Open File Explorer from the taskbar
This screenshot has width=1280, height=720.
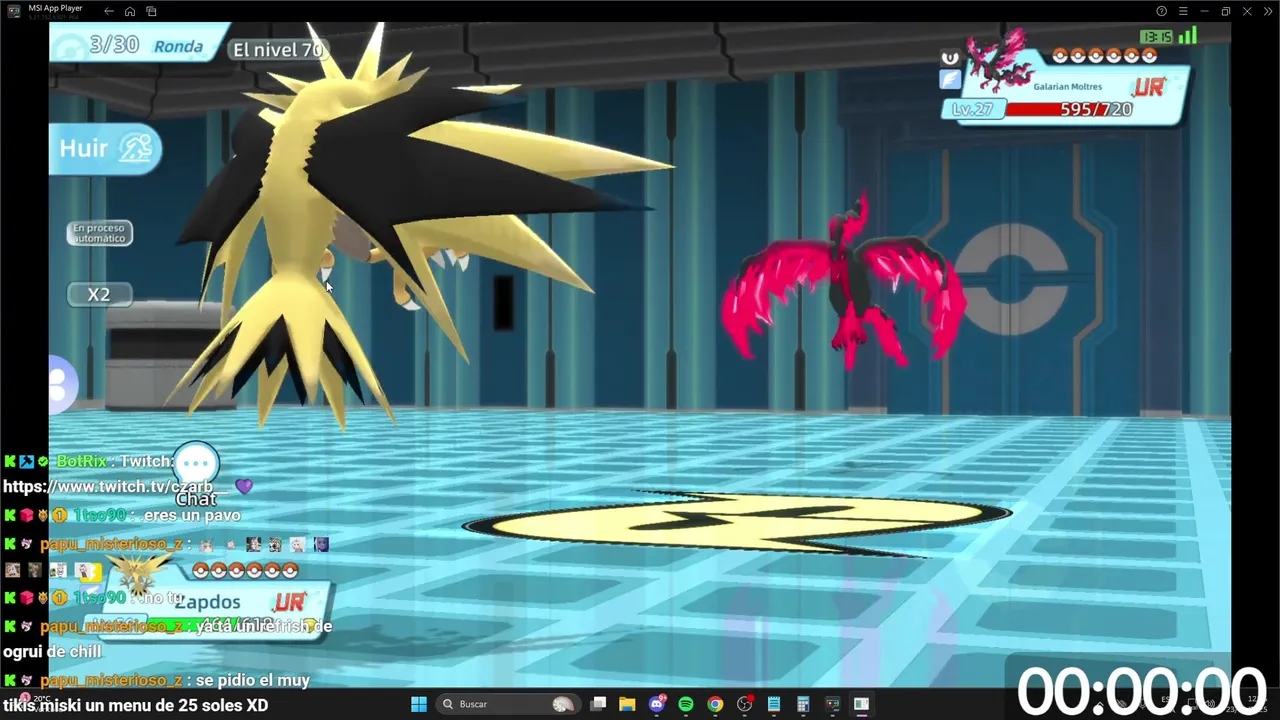(627, 704)
